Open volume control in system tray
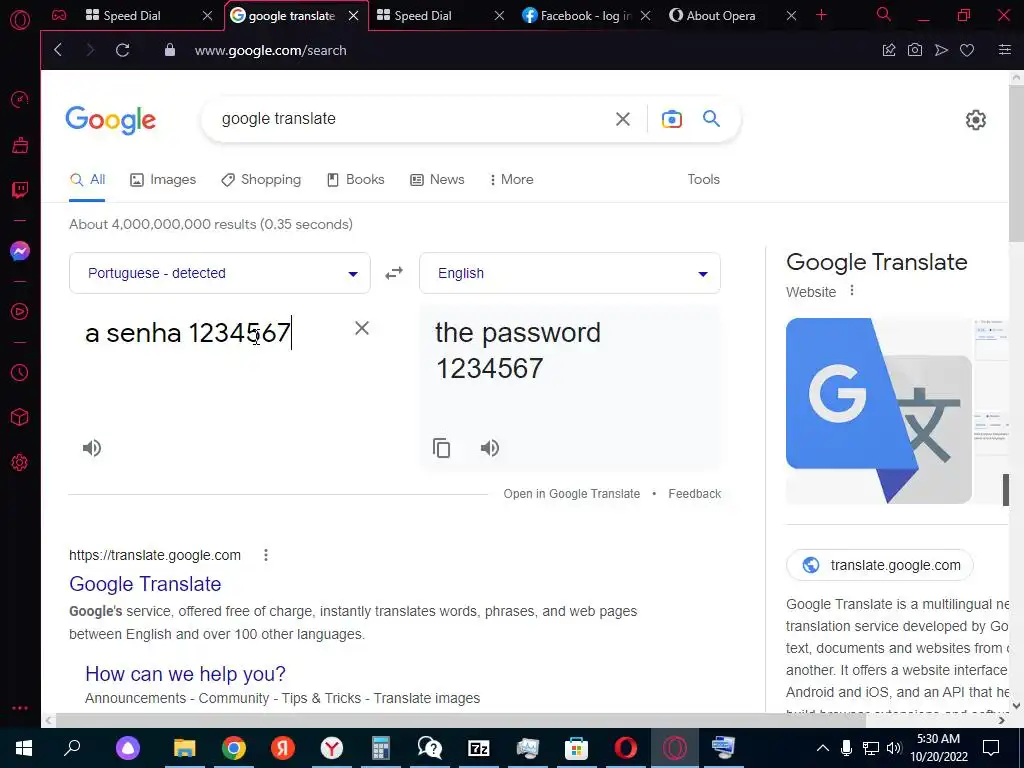 pyautogui.click(x=894, y=748)
